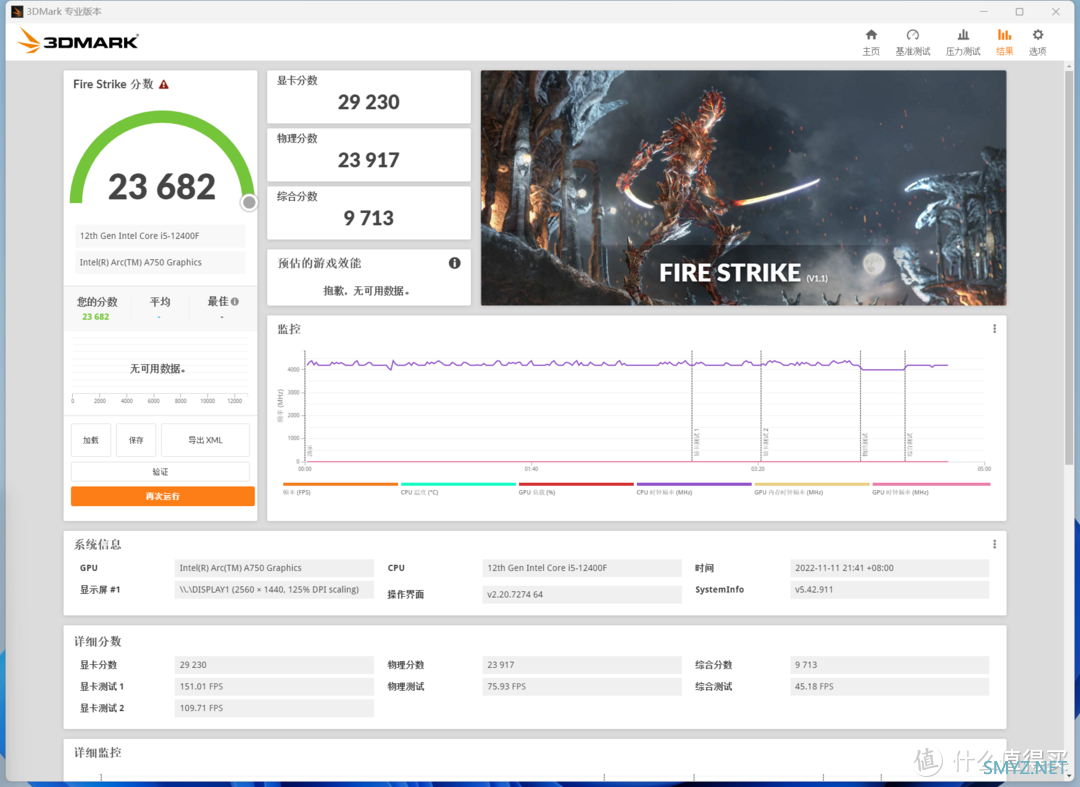This screenshot has width=1080, height=787.
Task: Click the Intel Arc A750 Graphics label under the gauge
Action: [160, 262]
